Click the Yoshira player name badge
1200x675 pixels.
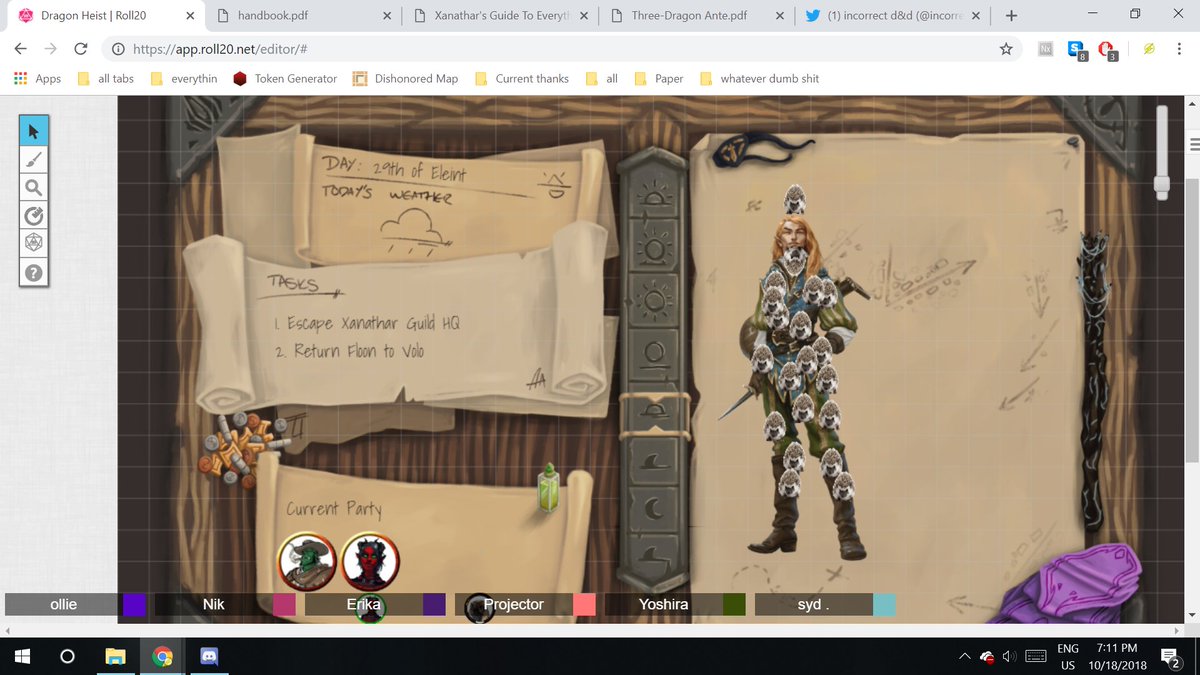tap(663, 604)
